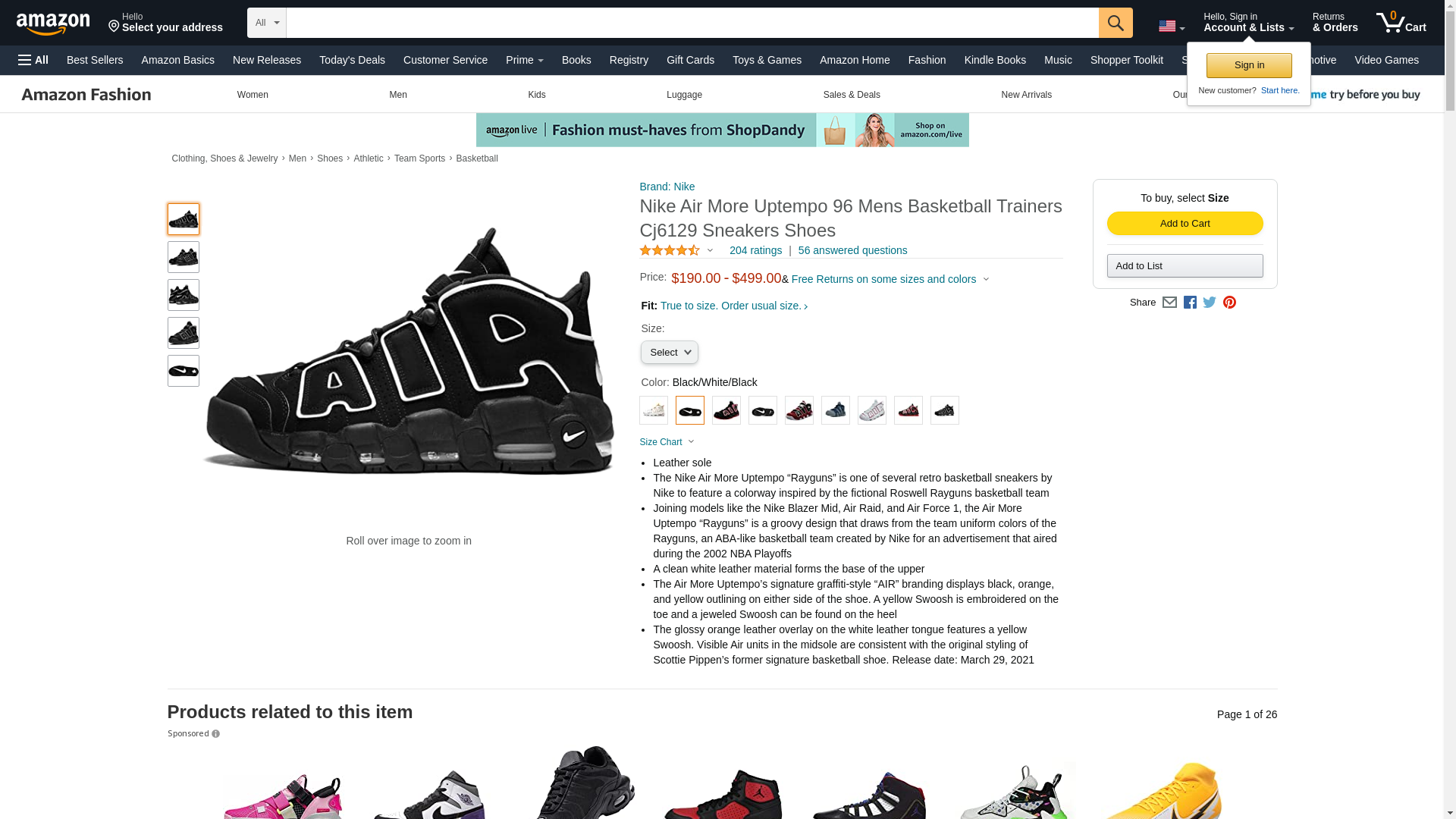Click the search magnifier button
This screenshot has height=819, width=1456.
pyautogui.click(x=1115, y=23)
